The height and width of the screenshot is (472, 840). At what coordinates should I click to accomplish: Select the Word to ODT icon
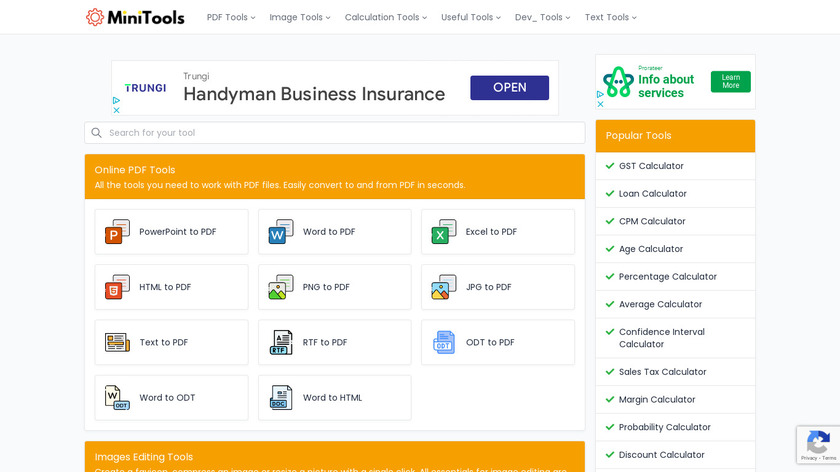117,398
